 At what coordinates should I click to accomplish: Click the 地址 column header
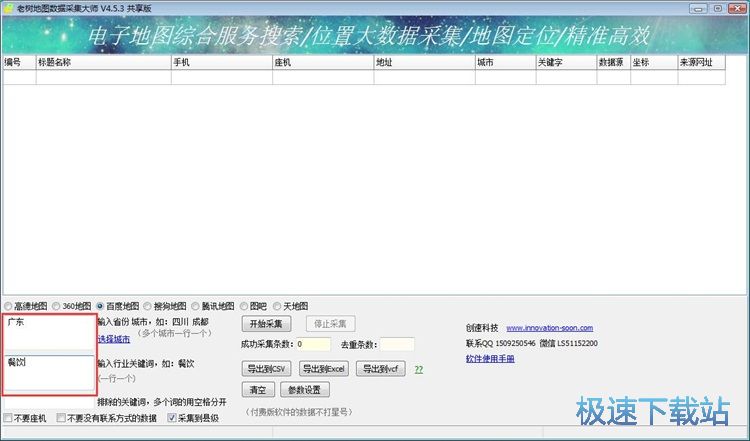click(425, 62)
